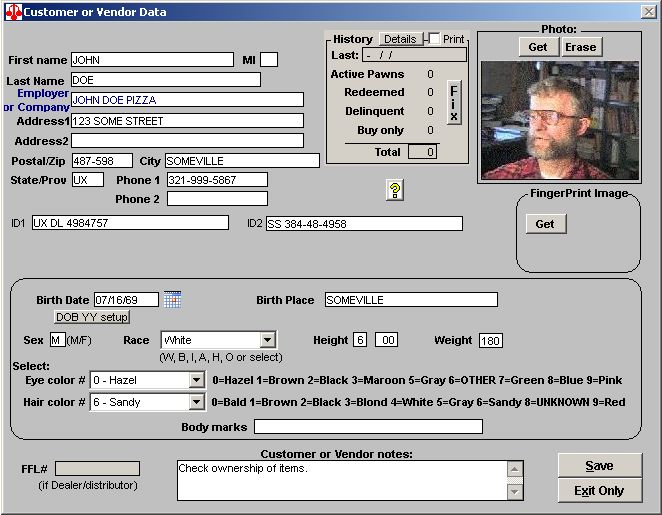Save the customer record
The height and width of the screenshot is (515, 662).
(599, 466)
